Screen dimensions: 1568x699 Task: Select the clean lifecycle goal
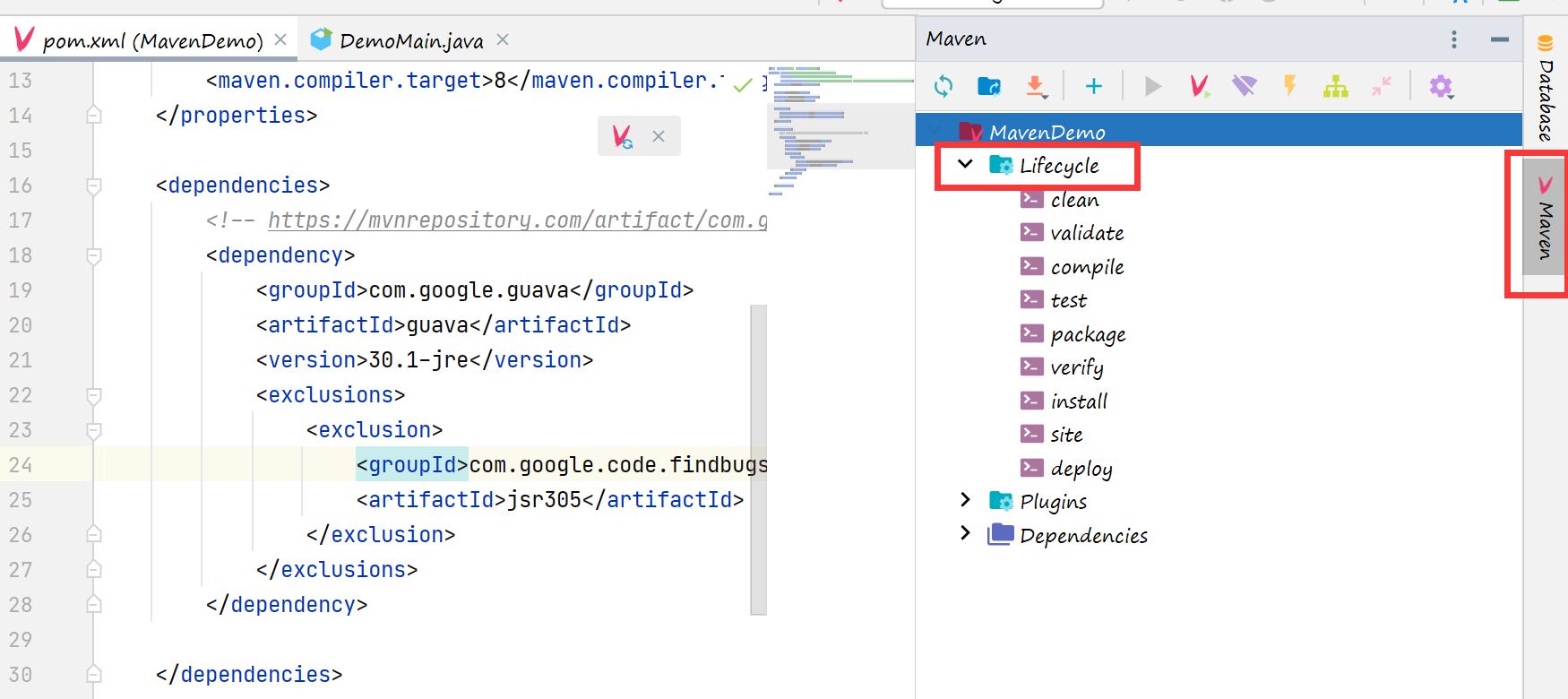click(1074, 200)
